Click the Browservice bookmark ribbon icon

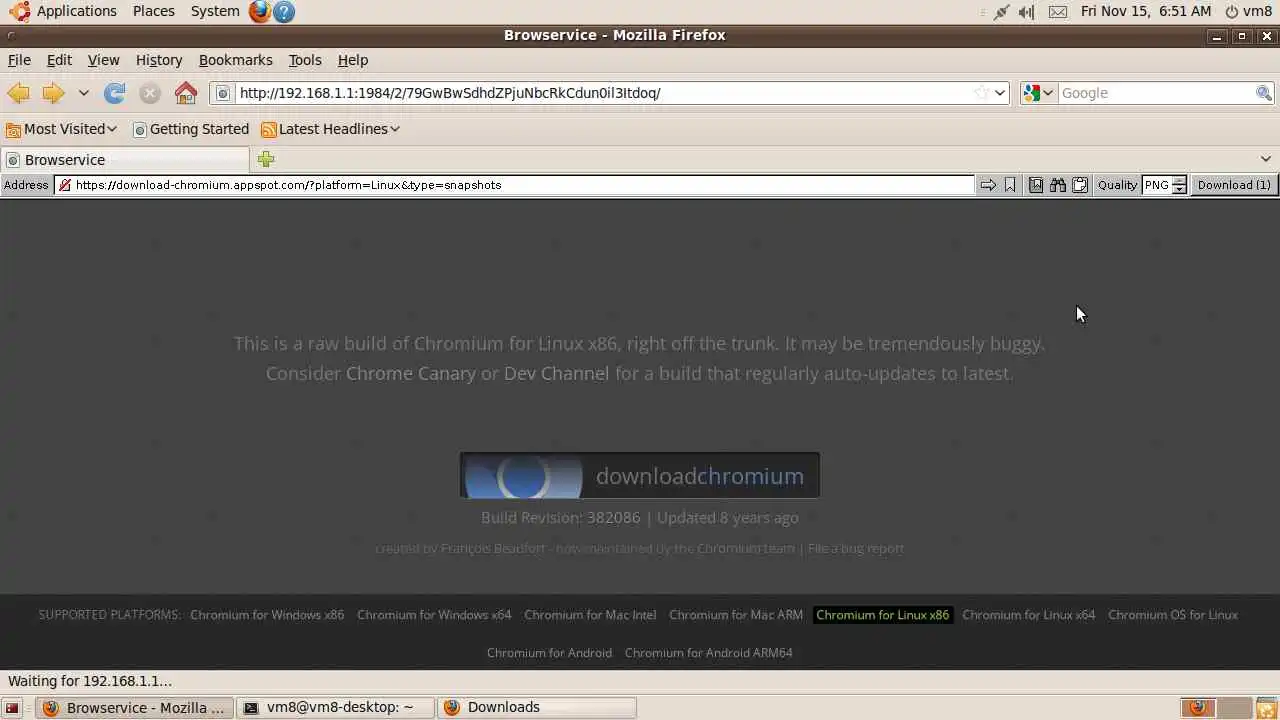(x=1010, y=185)
